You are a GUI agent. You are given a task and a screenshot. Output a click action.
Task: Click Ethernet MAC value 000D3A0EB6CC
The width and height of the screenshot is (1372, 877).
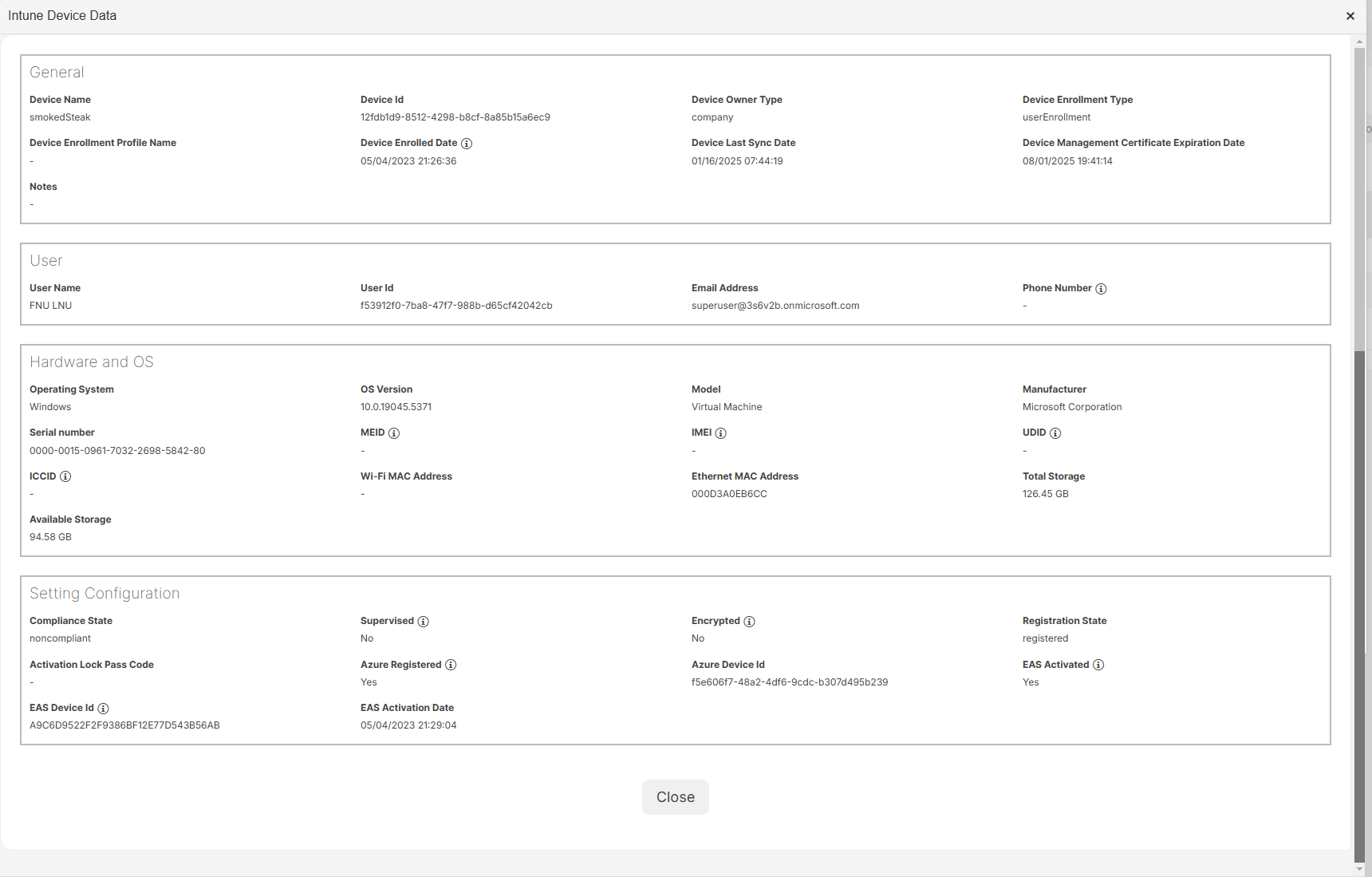tap(729, 494)
